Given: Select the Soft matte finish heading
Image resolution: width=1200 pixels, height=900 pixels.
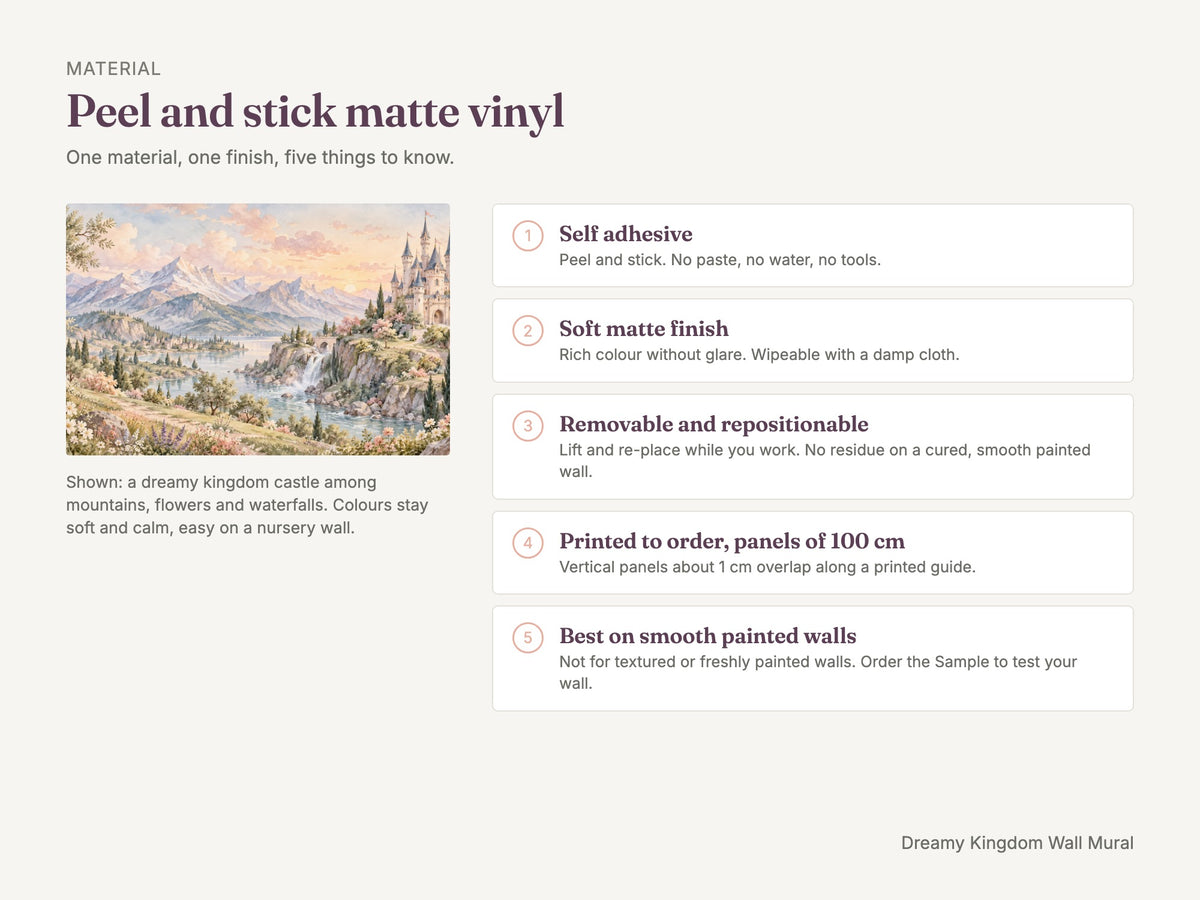Looking at the screenshot, I should [x=644, y=329].
